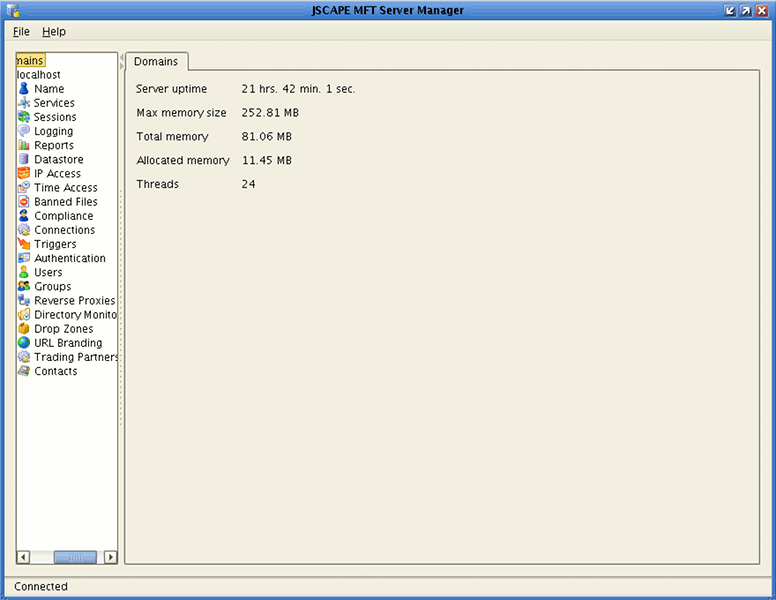This screenshot has height=600, width=776.
Task: Select IP Access in the tree
Action: (x=57, y=173)
